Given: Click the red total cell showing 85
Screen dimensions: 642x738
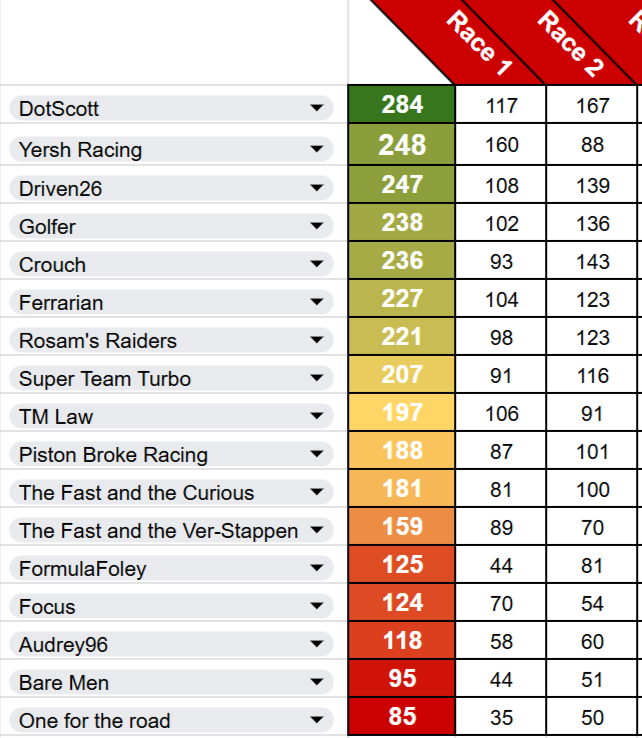Looking at the screenshot, I should click(401, 717).
